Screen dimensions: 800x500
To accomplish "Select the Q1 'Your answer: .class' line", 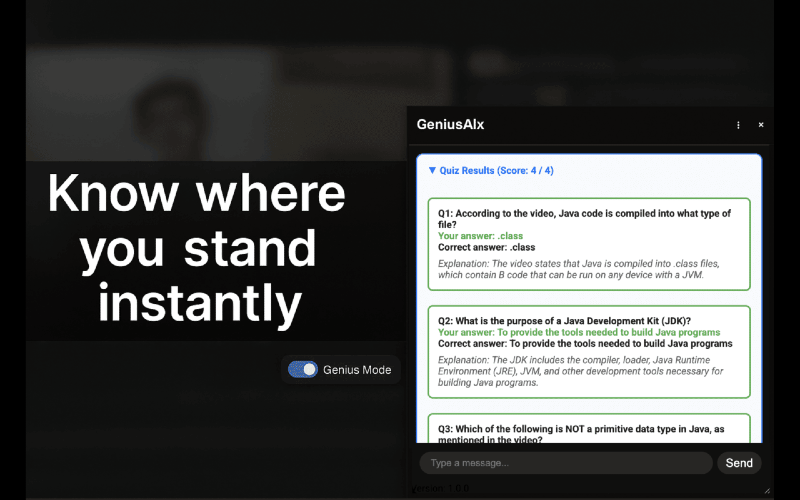I will 480,236.
